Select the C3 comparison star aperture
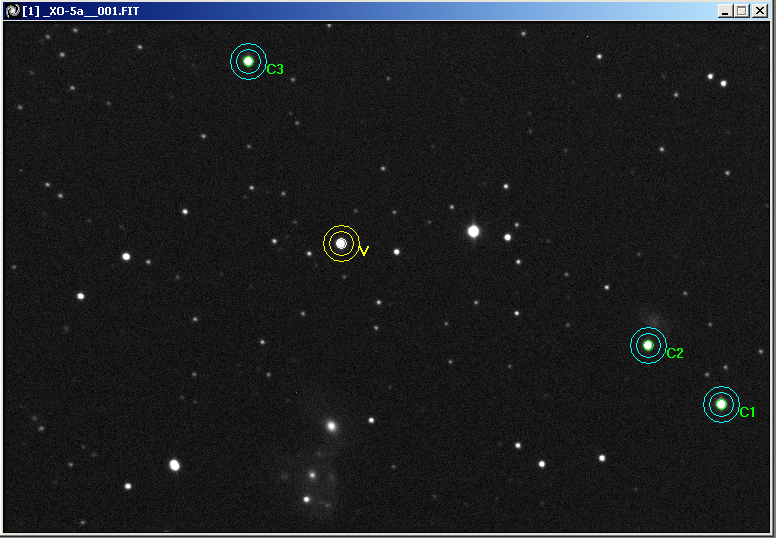This screenshot has width=776, height=538. point(248,61)
